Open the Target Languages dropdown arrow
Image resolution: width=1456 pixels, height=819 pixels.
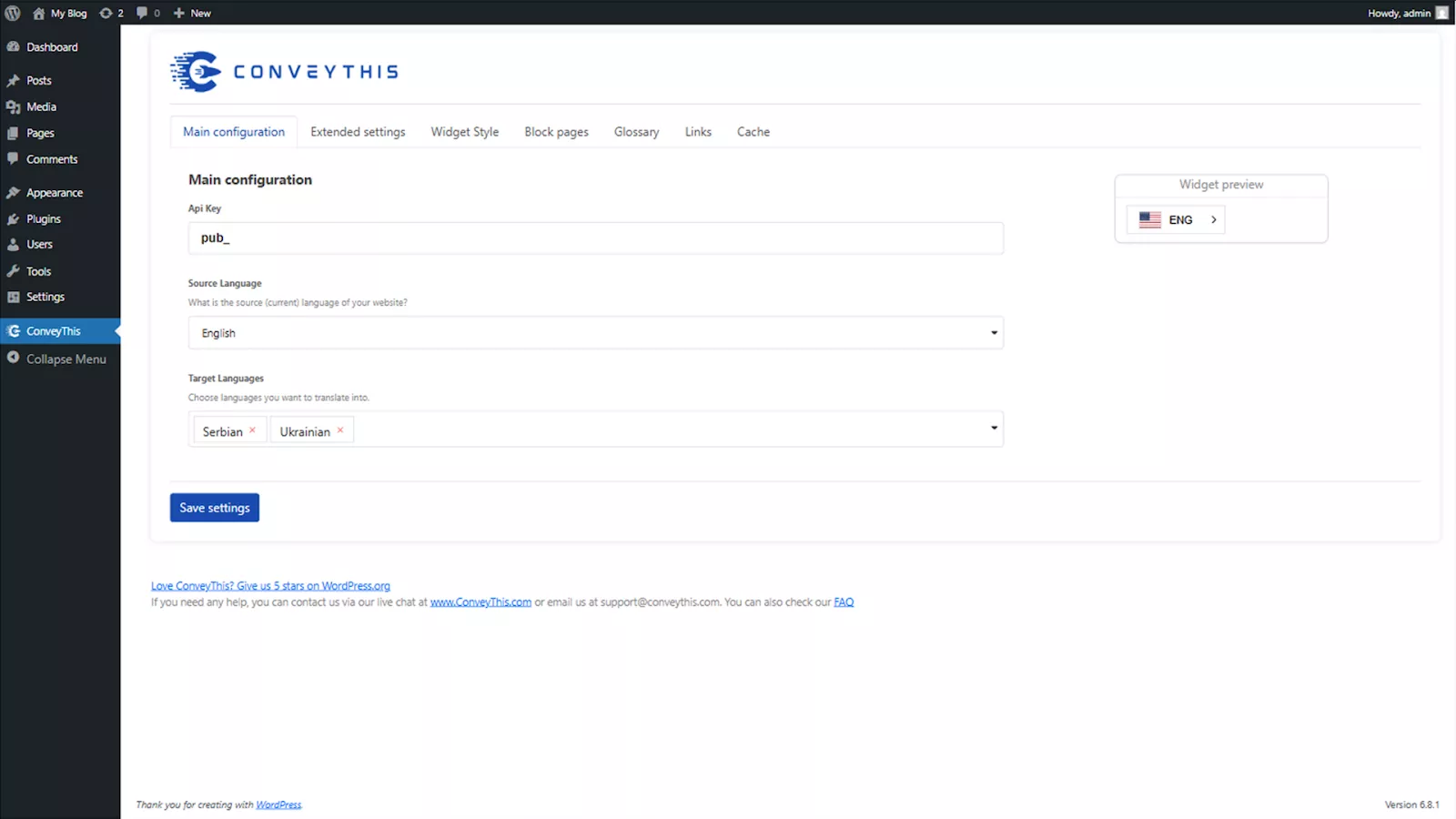pyautogui.click(x=994, y=428)
